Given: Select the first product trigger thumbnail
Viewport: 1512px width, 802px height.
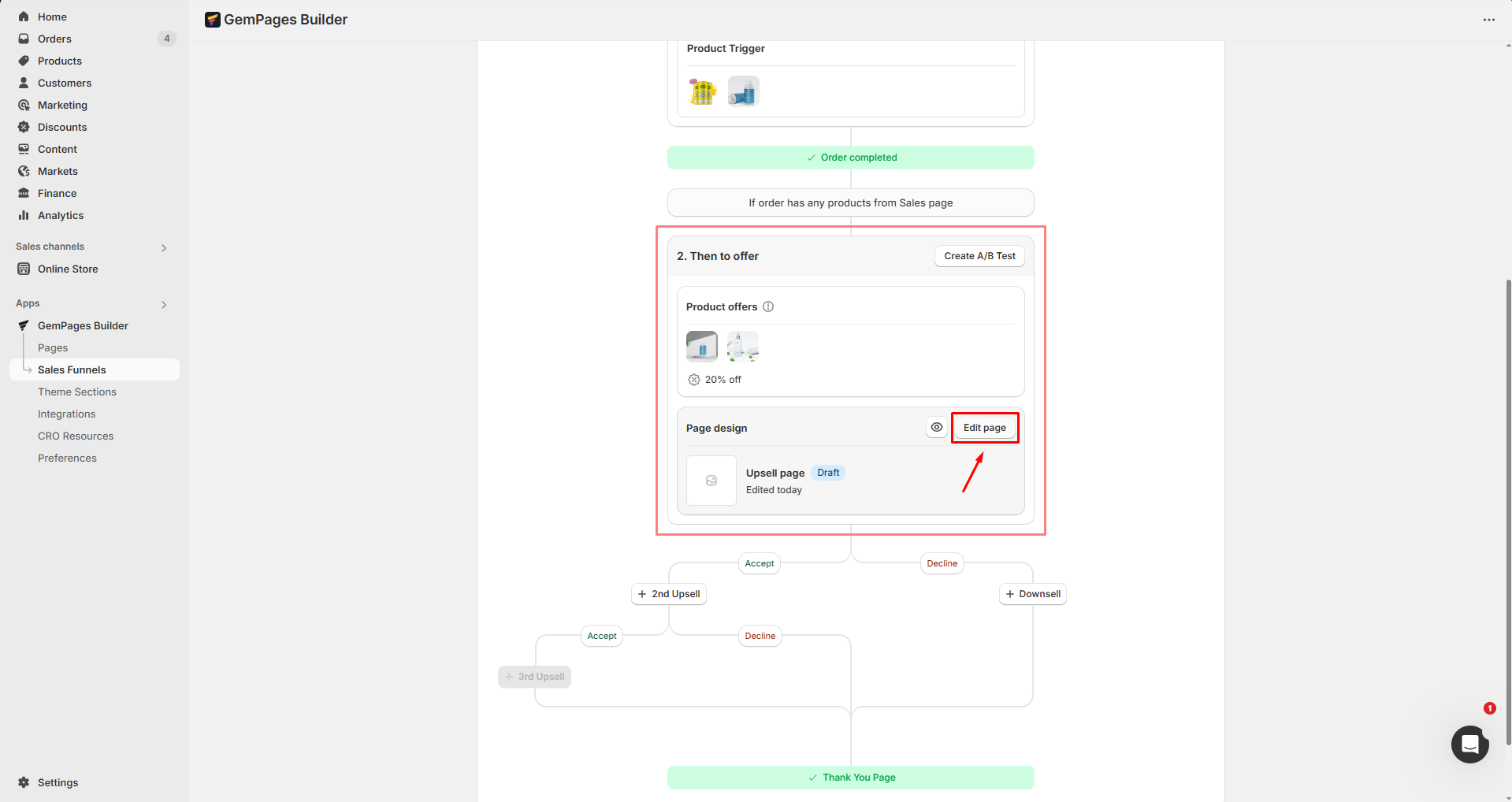Looking at the screenshot, I should [x=703, y=91].
